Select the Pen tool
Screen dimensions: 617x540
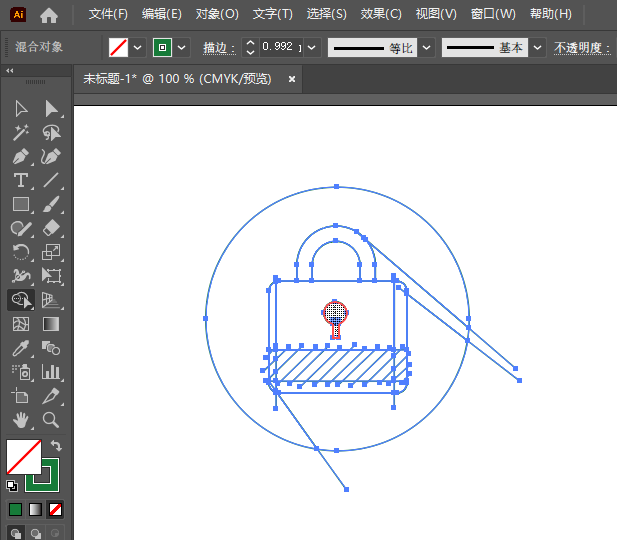pyautogui.click(x=21, y=157)
